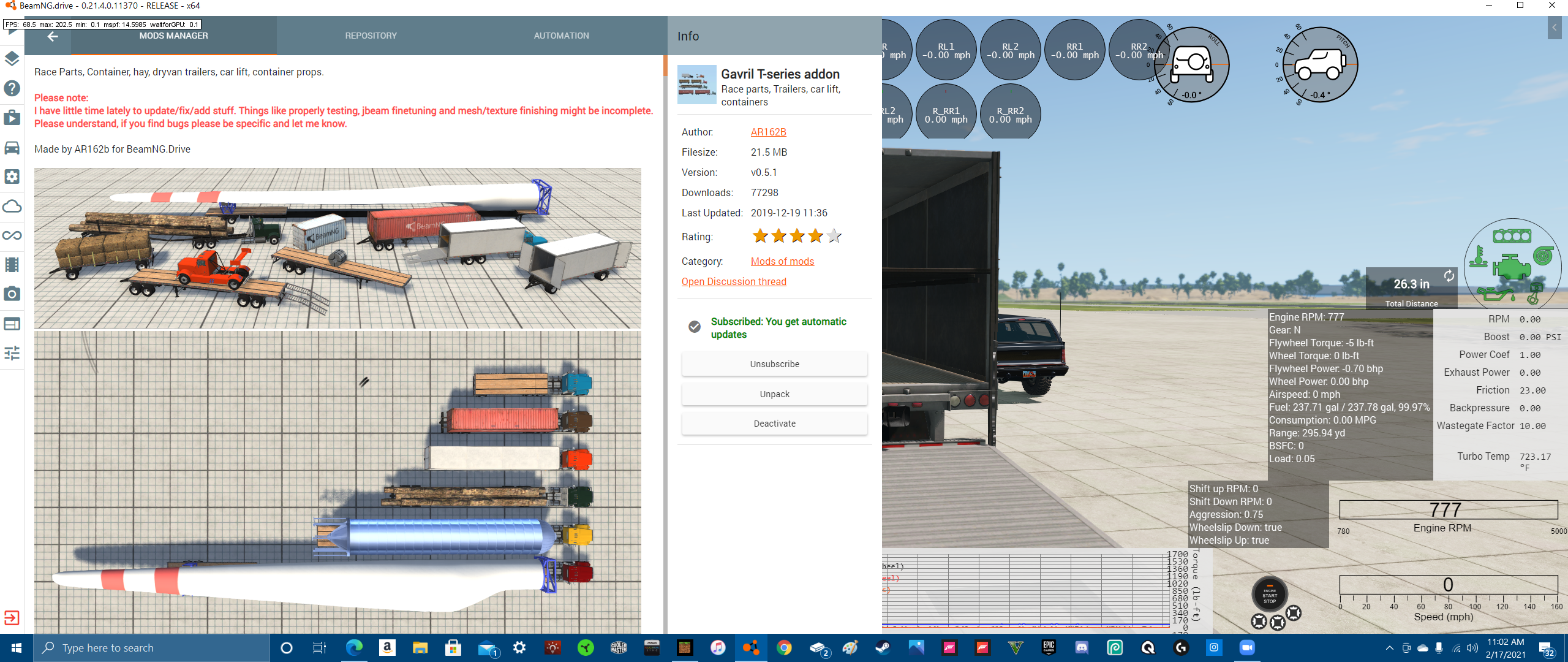Viewport: 1568px width, 662px height.
Task: Collapse panel with top-right arrow
Action: pyautogui.click(x=1555, y=28)
